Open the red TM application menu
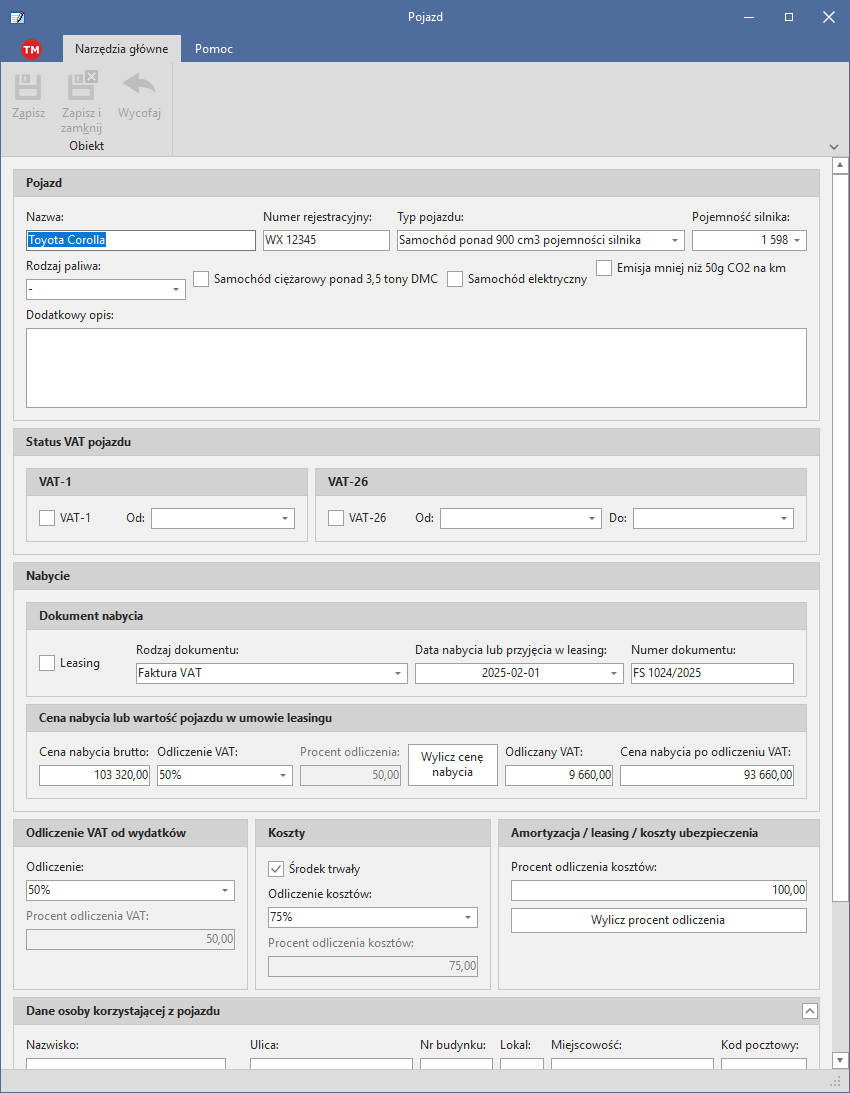Viewport: 850px width, 1093px height. pyautogui.click(x=31, y=49)
